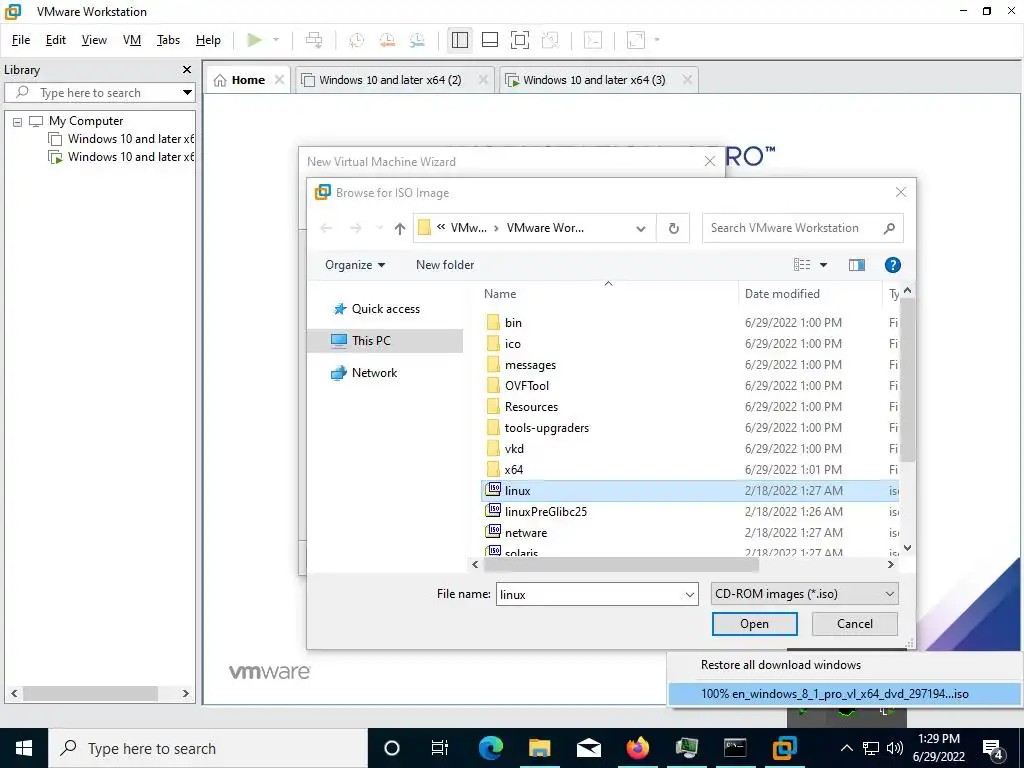Click the Unity mode toolbar icon
This screenshot has height=768, width=1024.
coord(551,40)
